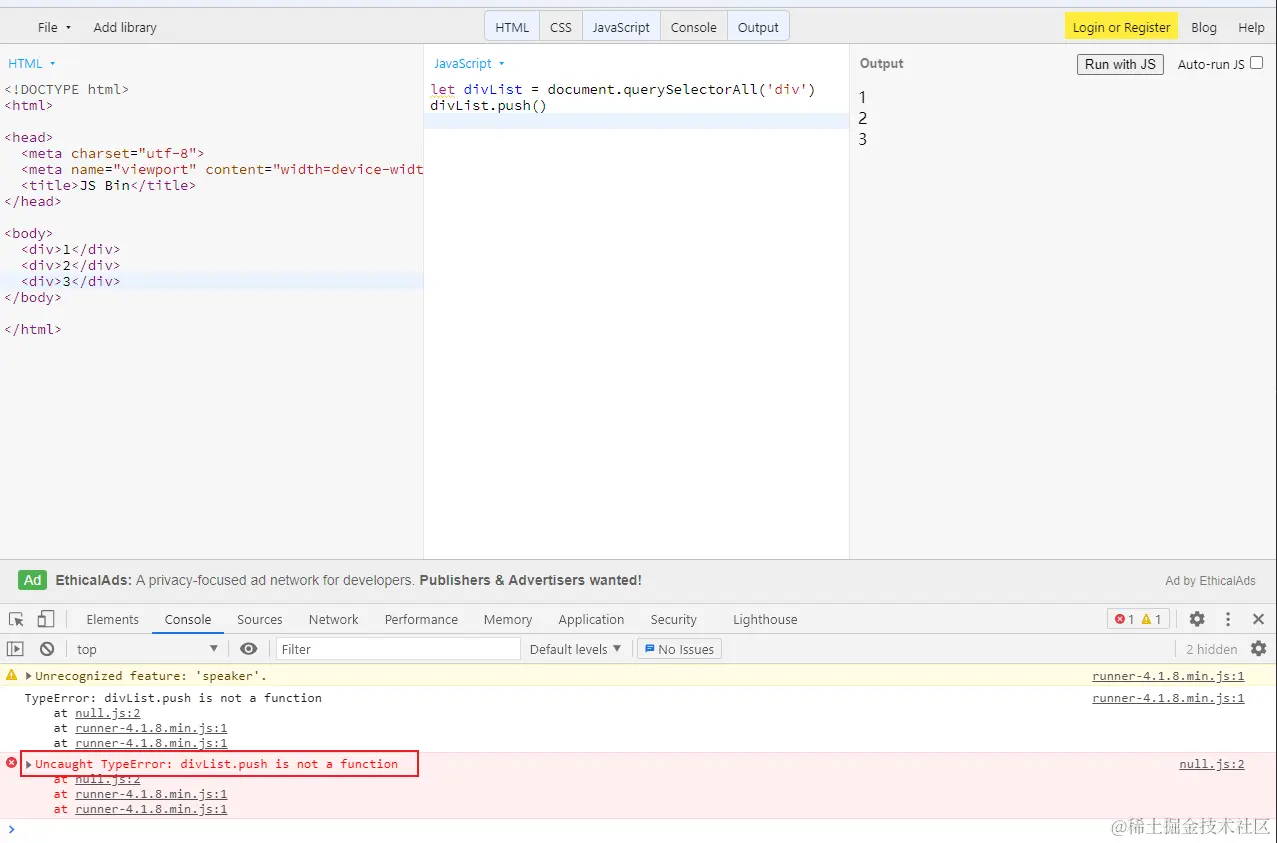
Task: Click the Output panel heading
Action: tap(881, 63)
